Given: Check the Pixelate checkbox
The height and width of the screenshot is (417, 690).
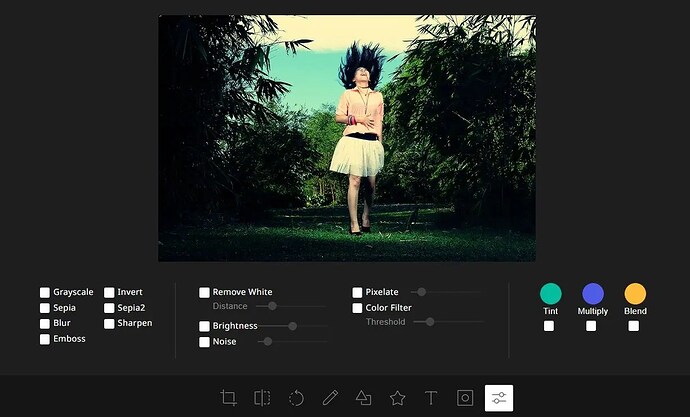Looking at the screenshot, I should coord(357,293).
